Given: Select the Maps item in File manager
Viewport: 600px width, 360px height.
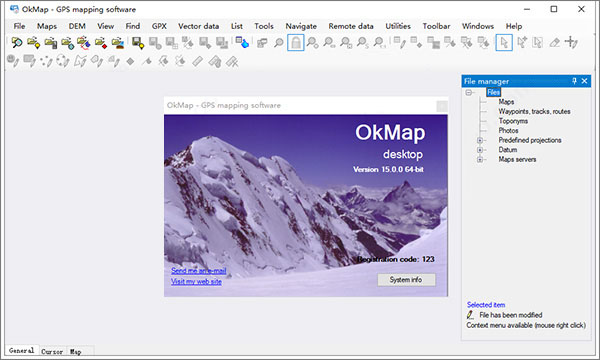Looking at the screenshot, I should tap(506, 102).
